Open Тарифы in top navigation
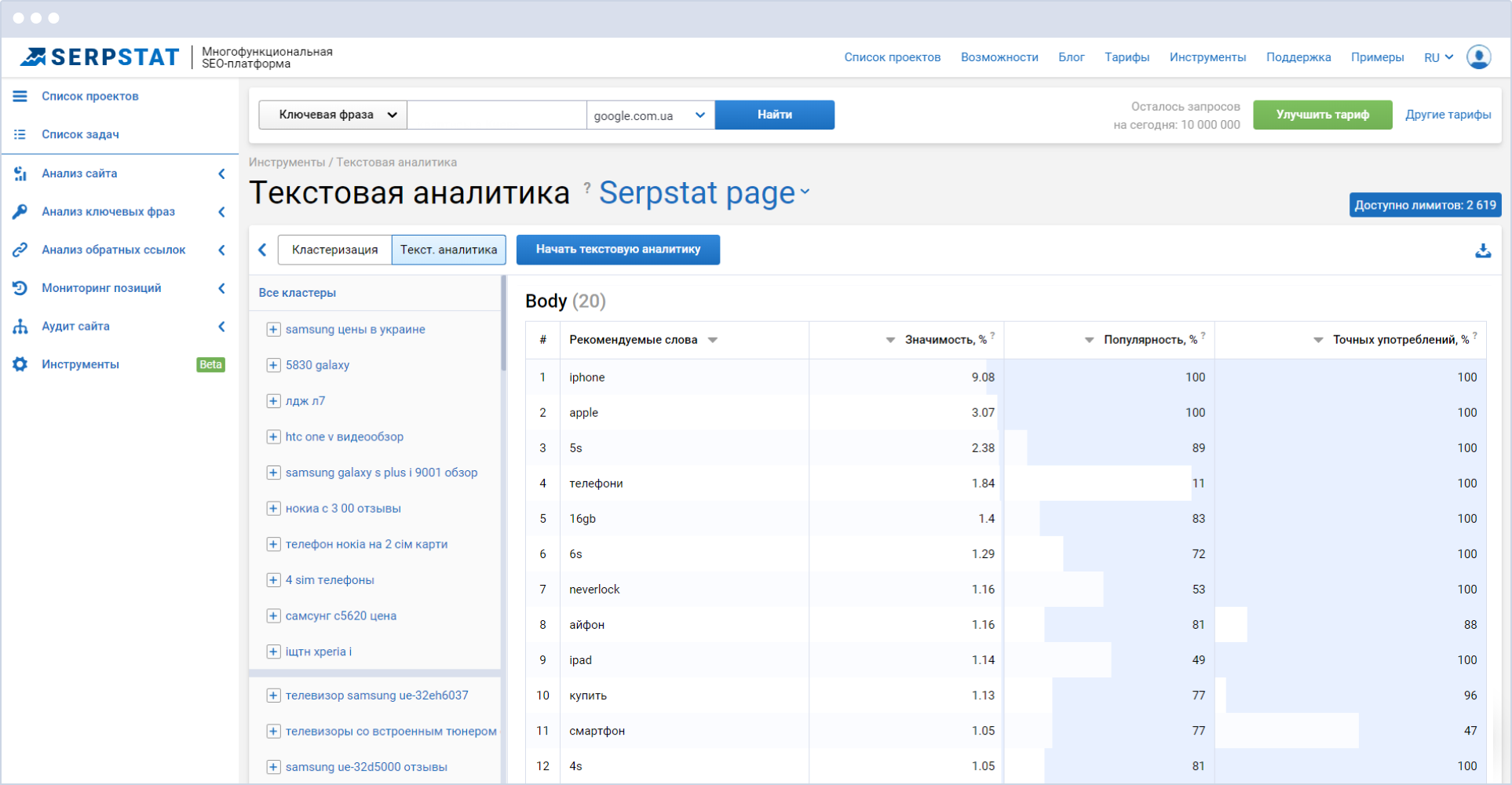The height and width of the screenshot is (785, 1512). coord(1127,57)
